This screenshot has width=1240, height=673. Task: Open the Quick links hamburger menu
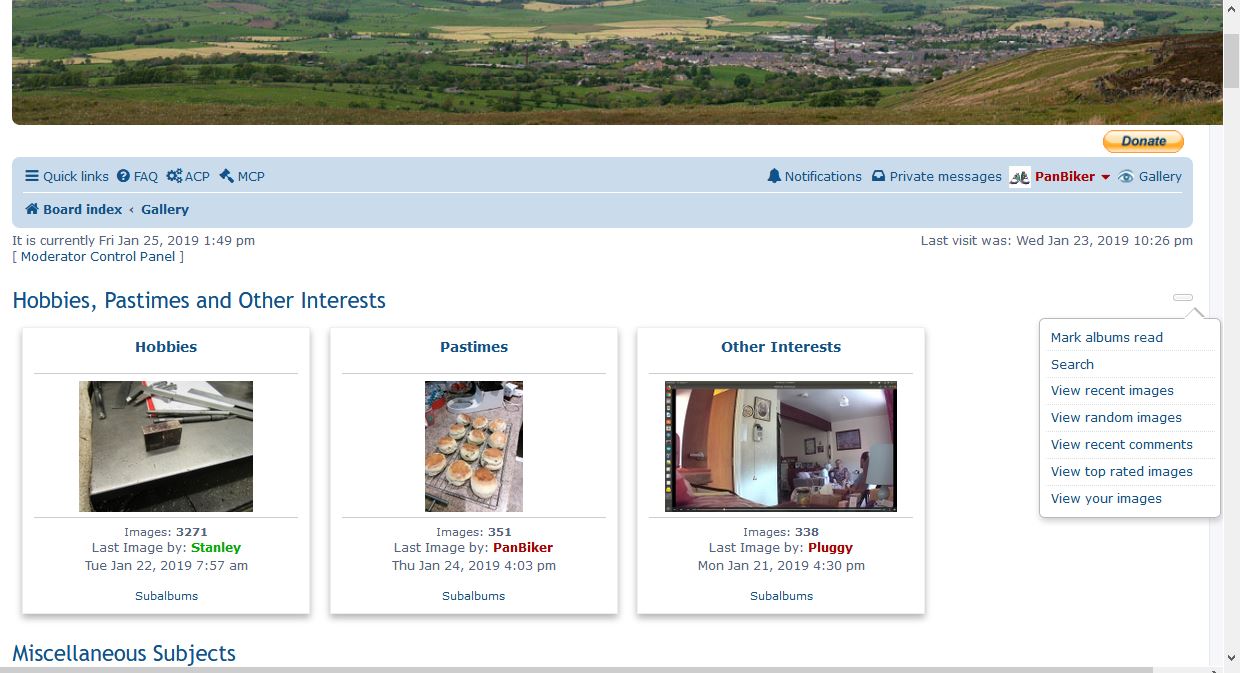(x=32, y=176)
